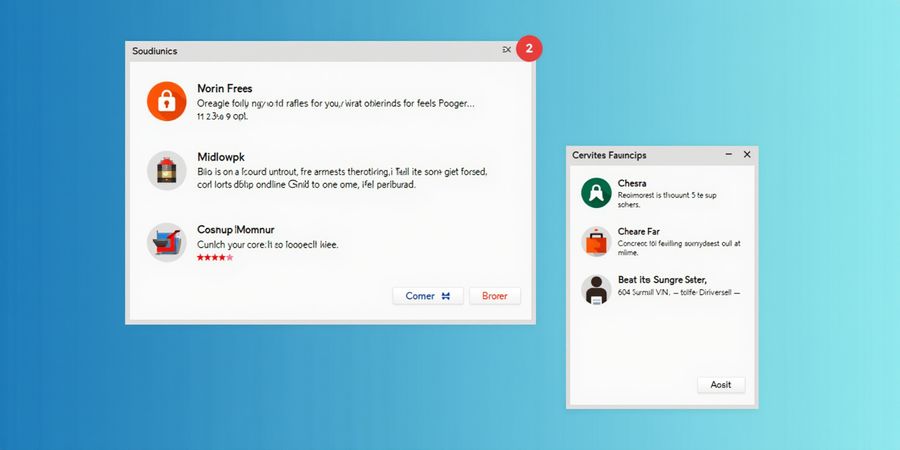The image size is (900, 450).
Task: Click the Morin Frees description line ending in Pooger
Action: pos(336,104)
